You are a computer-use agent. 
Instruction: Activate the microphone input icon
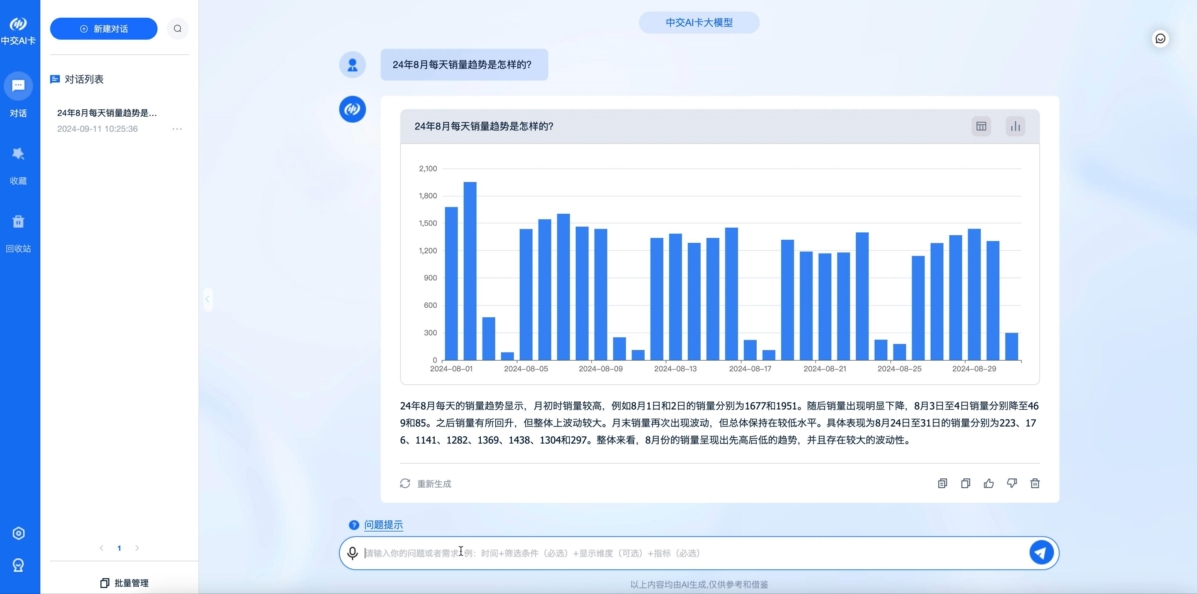tap(352, 551)
